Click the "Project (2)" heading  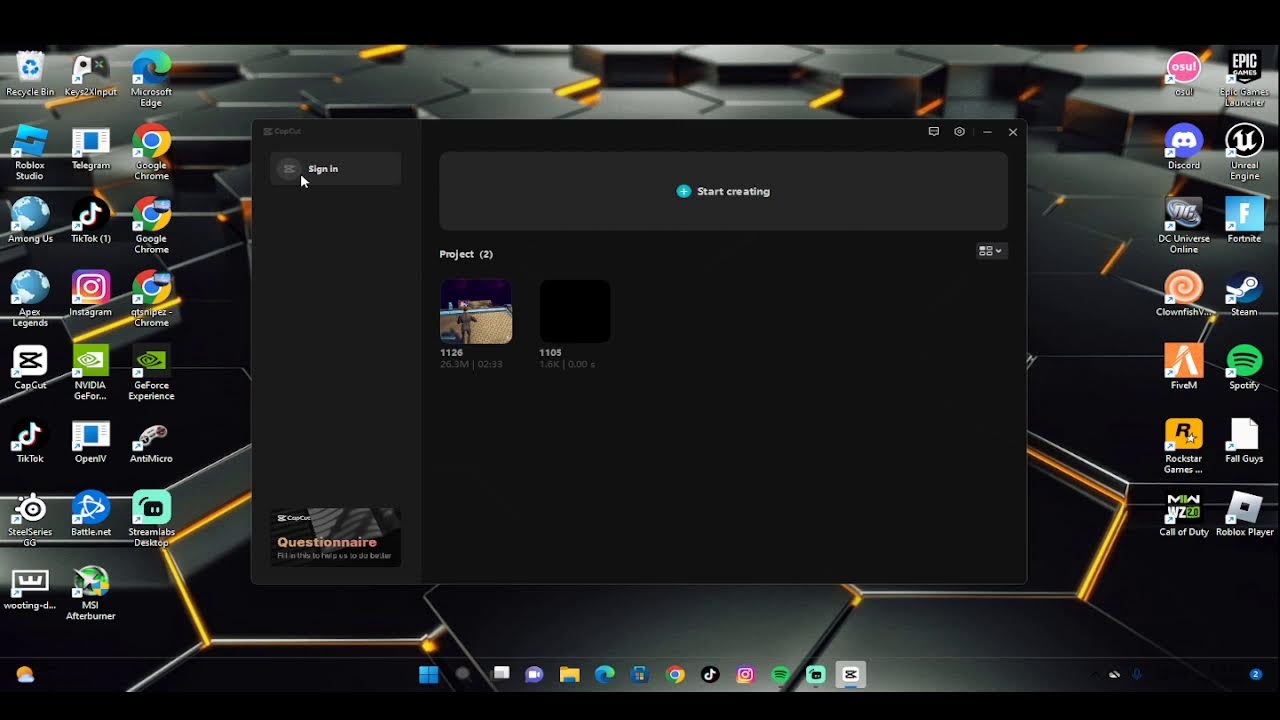466,254
